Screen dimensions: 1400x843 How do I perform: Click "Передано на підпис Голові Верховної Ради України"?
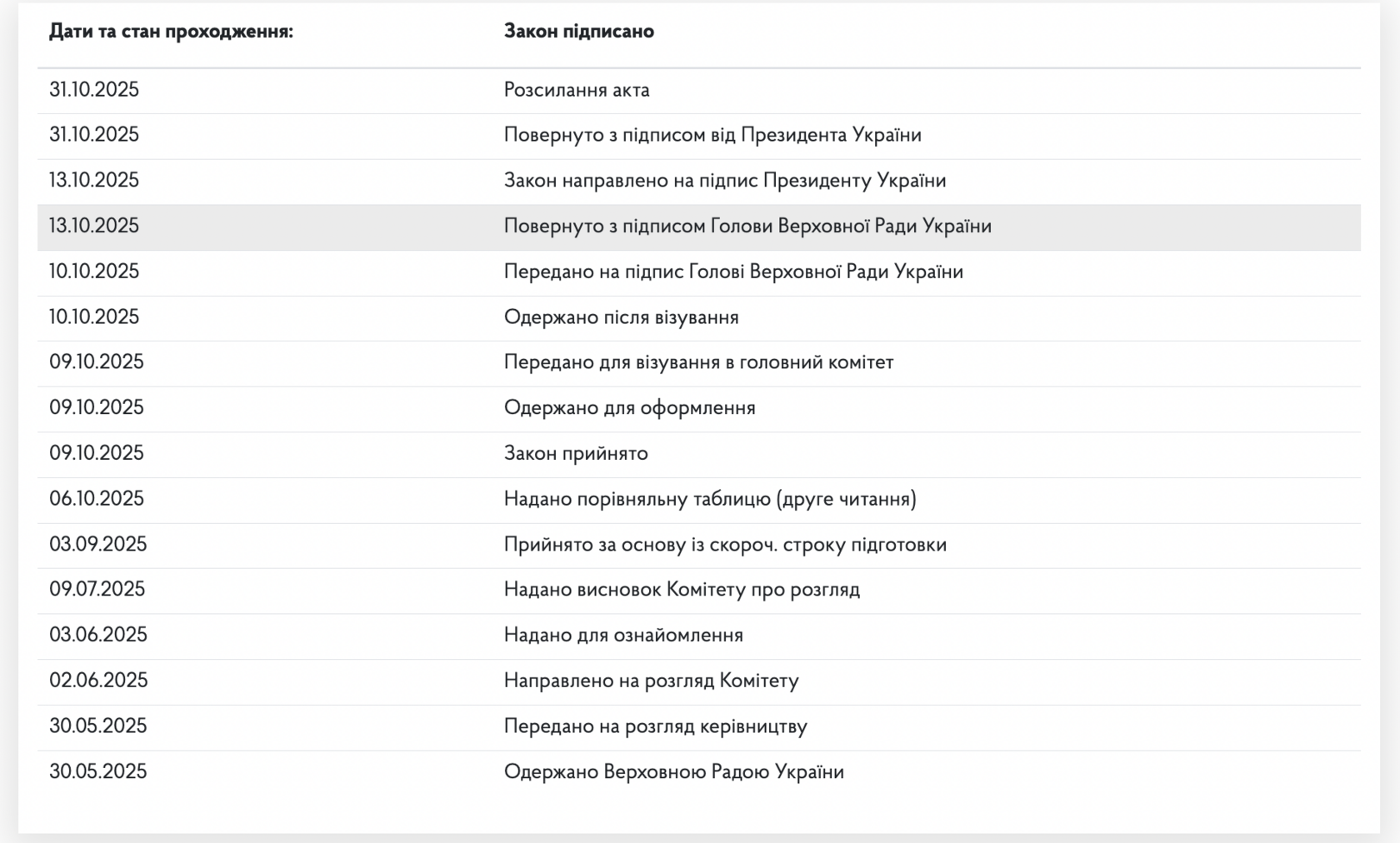(733, 272)
